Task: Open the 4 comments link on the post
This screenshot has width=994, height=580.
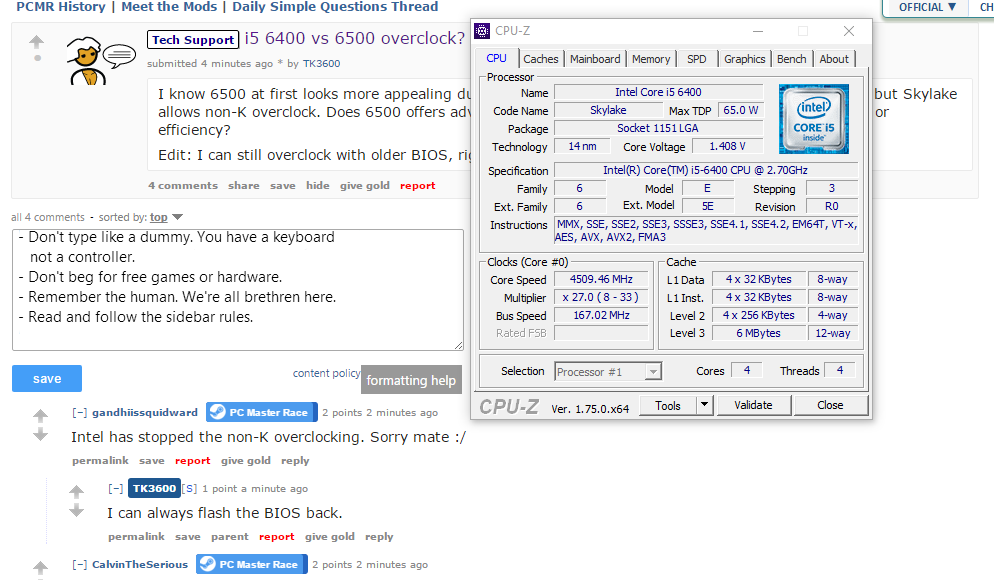Action: pyautogui.click(x=183, y=186)
